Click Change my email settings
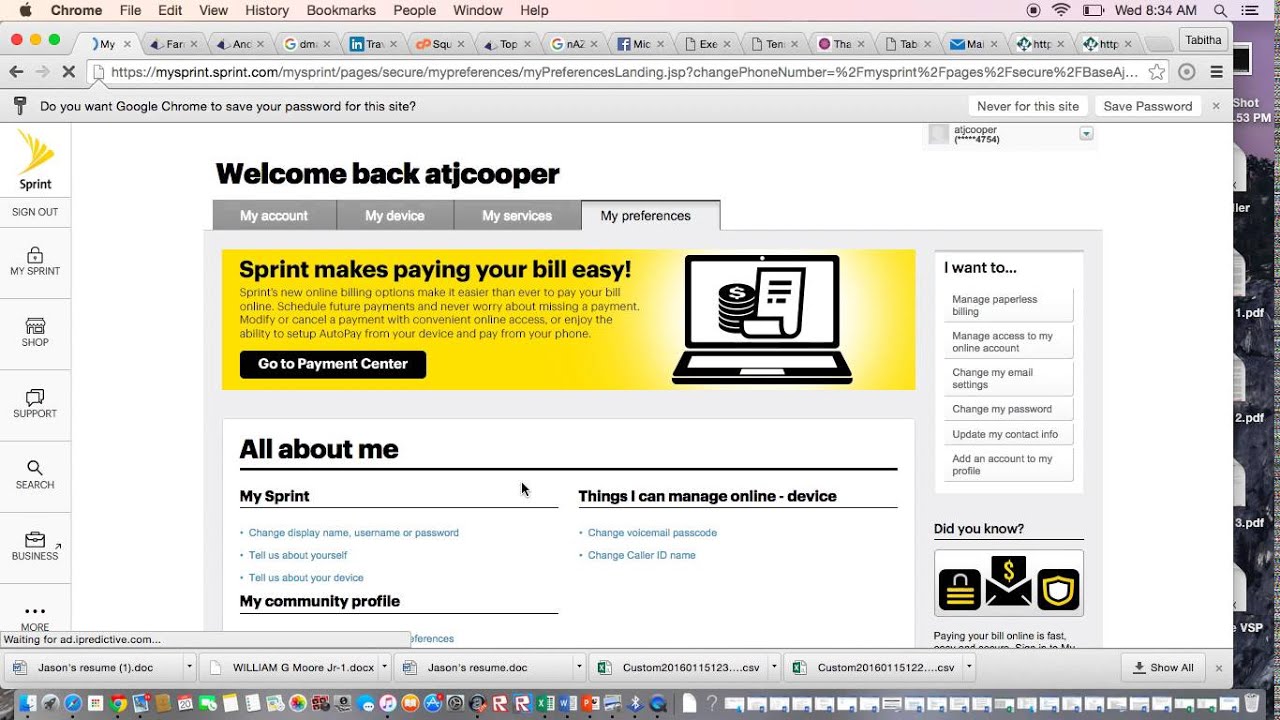The image size is (1280, 720). pyautogui.click(x=1008, y=378)
